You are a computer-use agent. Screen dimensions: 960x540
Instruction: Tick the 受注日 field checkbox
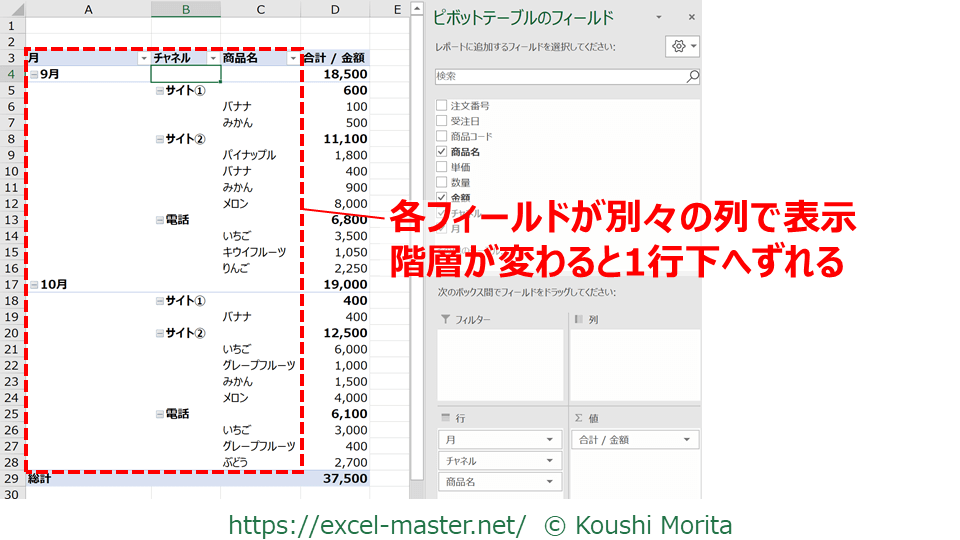point(441,121)
